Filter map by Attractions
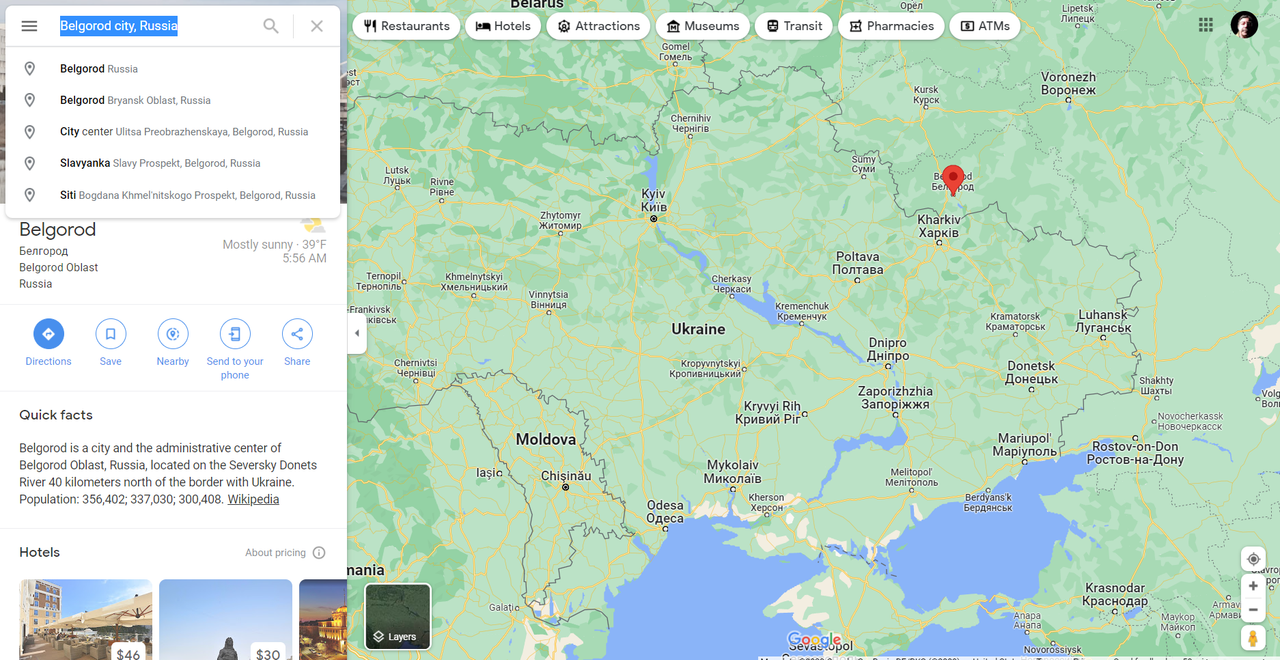This screenshot has height=660, width=1280. click(x=598, y=26)
